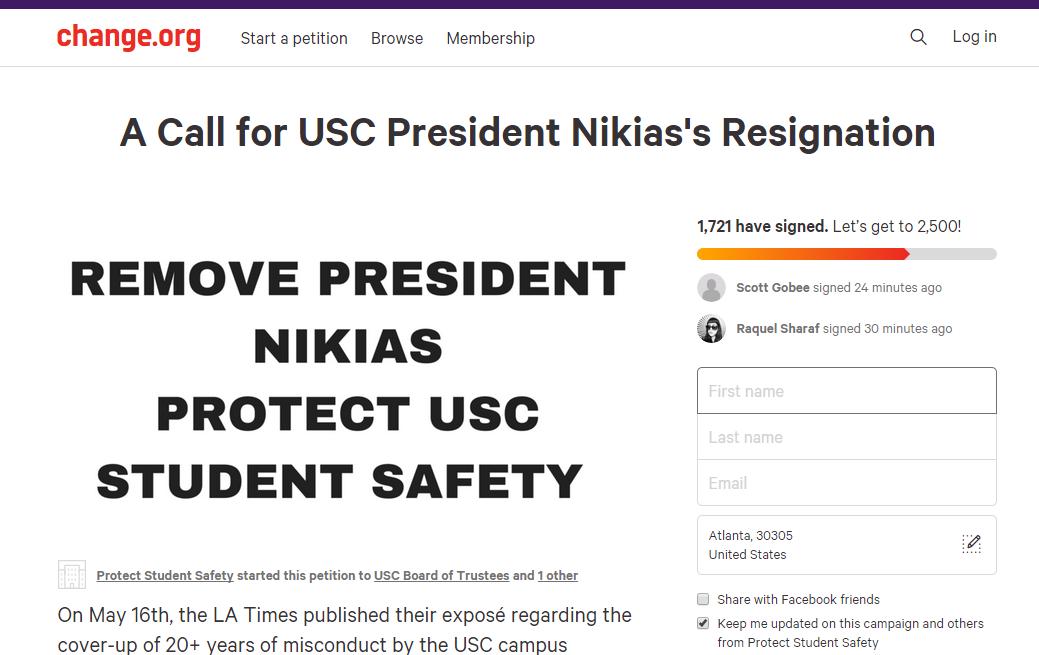The height and width of the screenshot is (655, 1039).
Task: Open Start a petition
Action: point(294,38)
